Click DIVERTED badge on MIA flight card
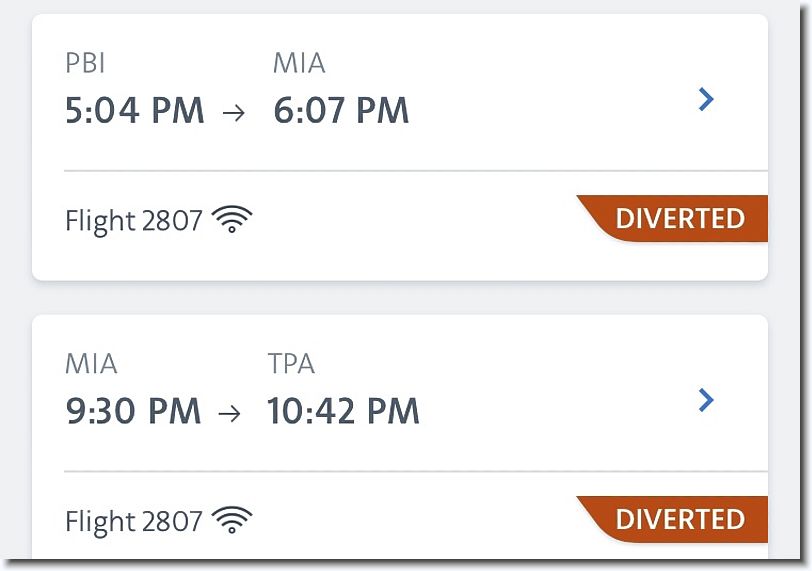This screenshot has width=812, height=571. tap(672, 519)
